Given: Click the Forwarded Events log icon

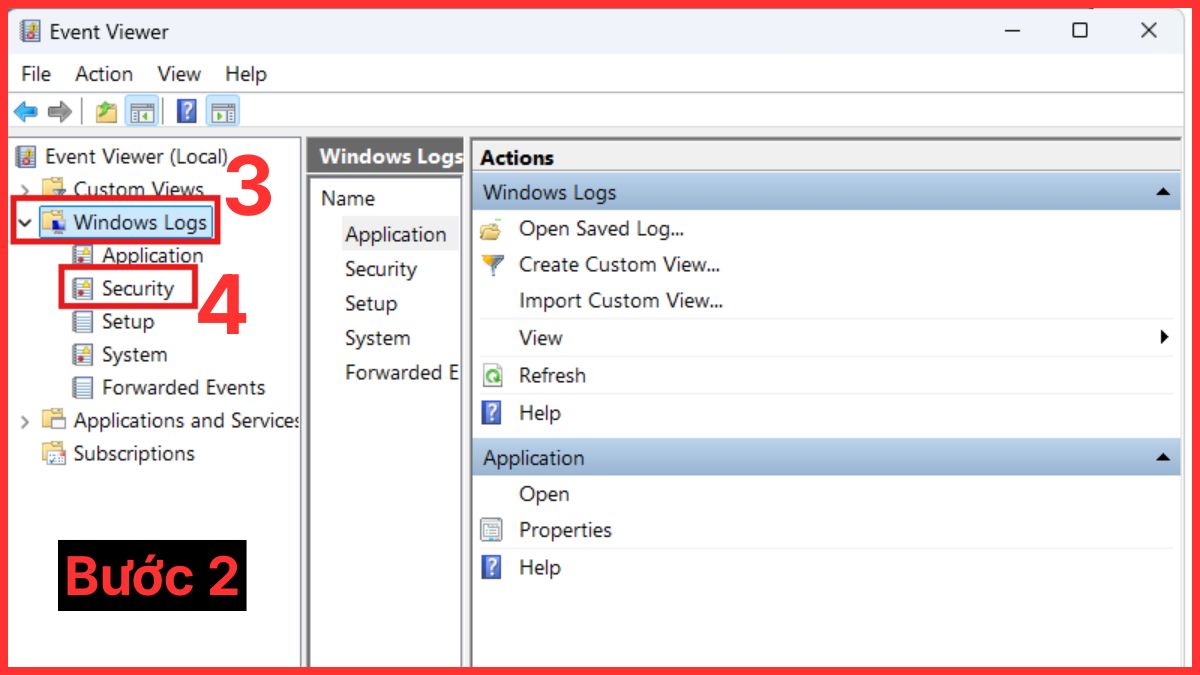Looking at the screenshot, I should (x=83, y=387).
